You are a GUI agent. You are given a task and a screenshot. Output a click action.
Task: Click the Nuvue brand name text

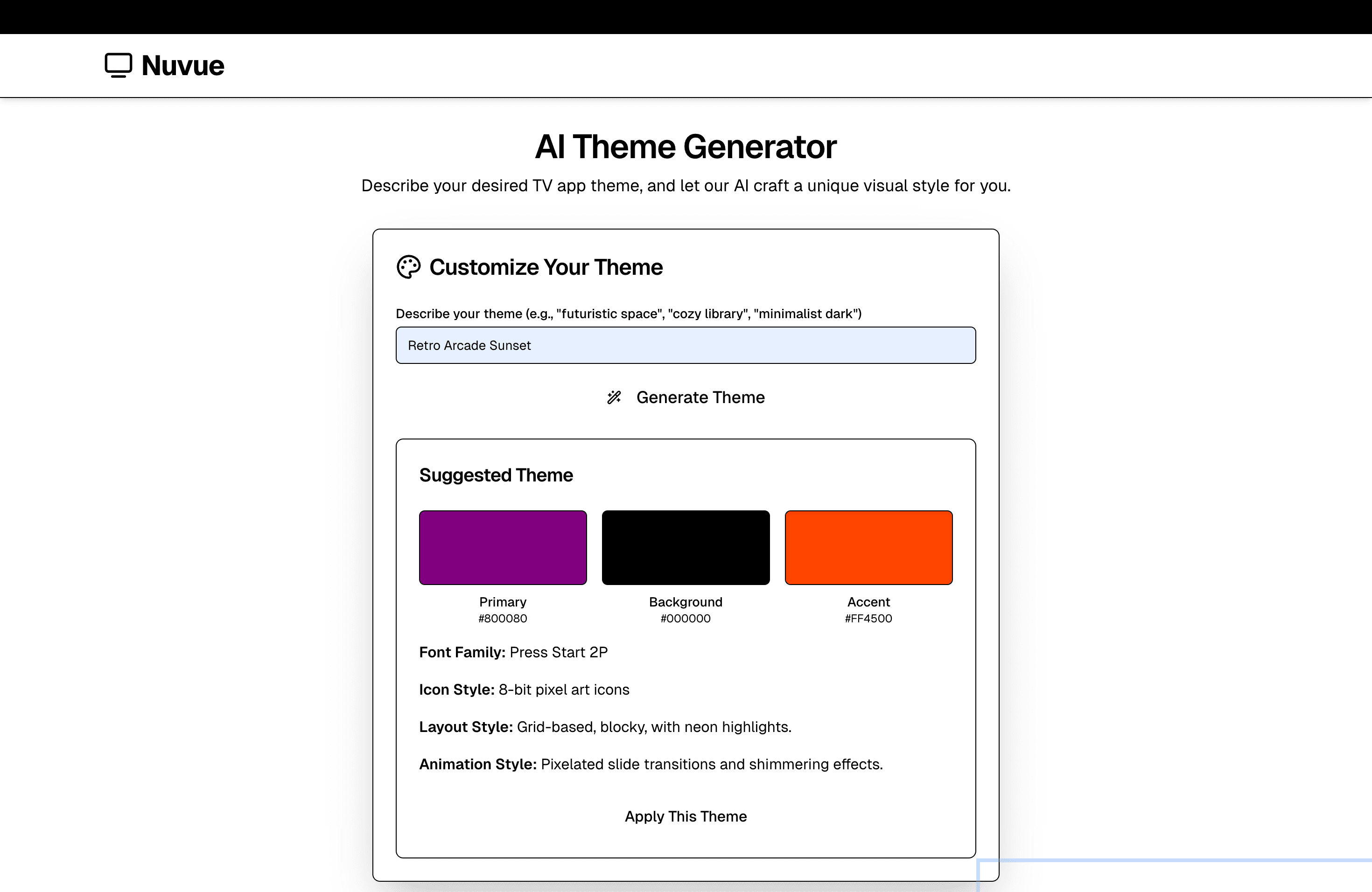coord(183,66)
